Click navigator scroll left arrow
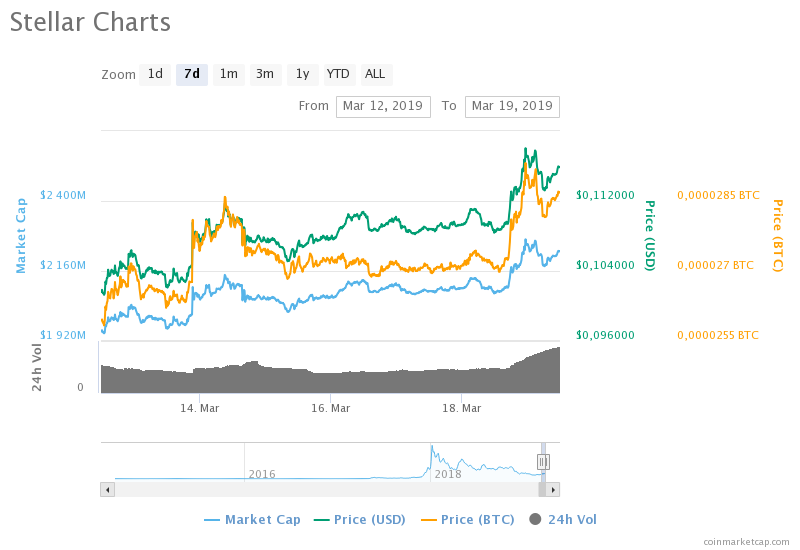 coord(107,490)
